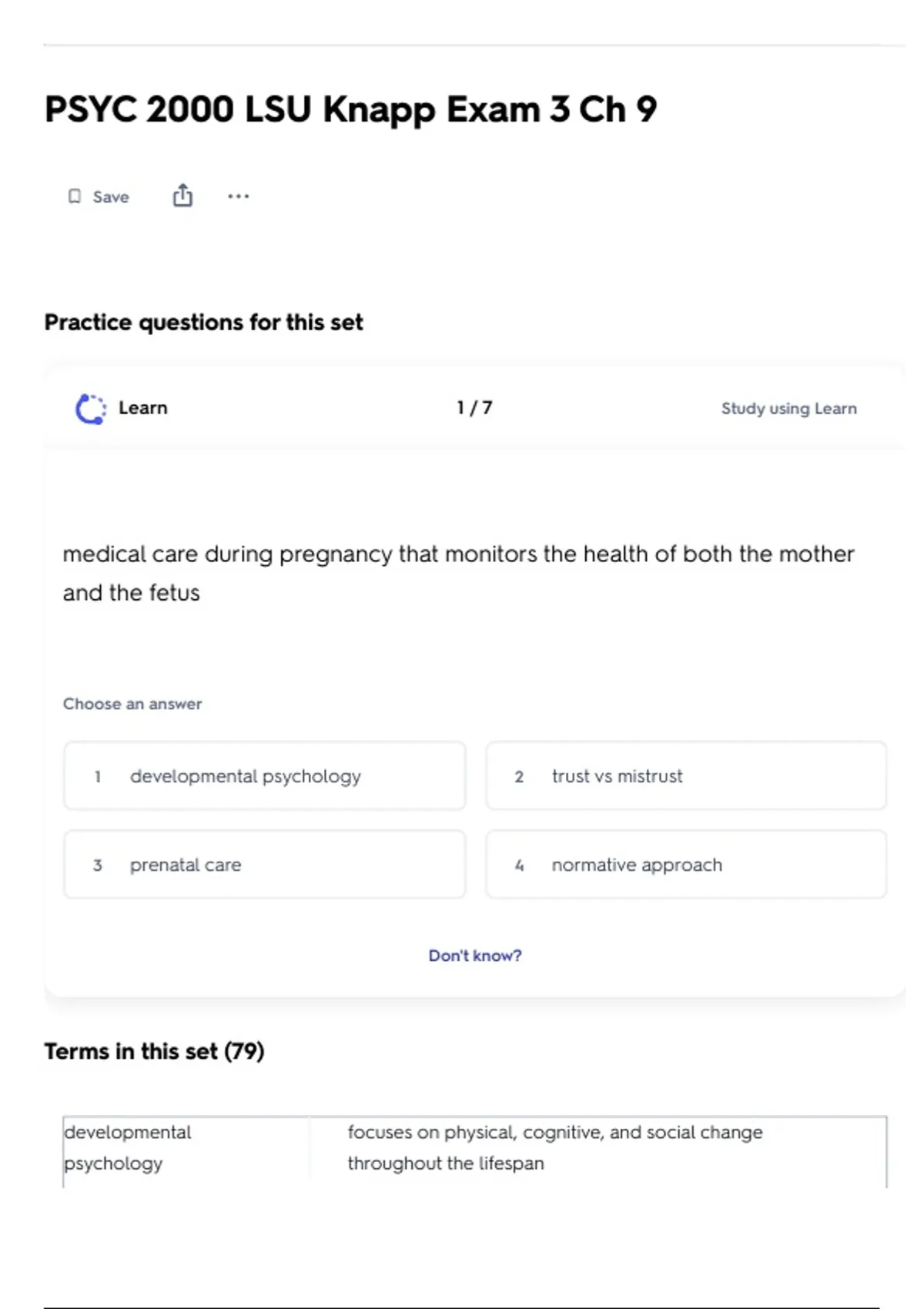The image size is (924, 1309).
Task: Click the 'Choose an answer' prompt label
Action: [132, 704]
